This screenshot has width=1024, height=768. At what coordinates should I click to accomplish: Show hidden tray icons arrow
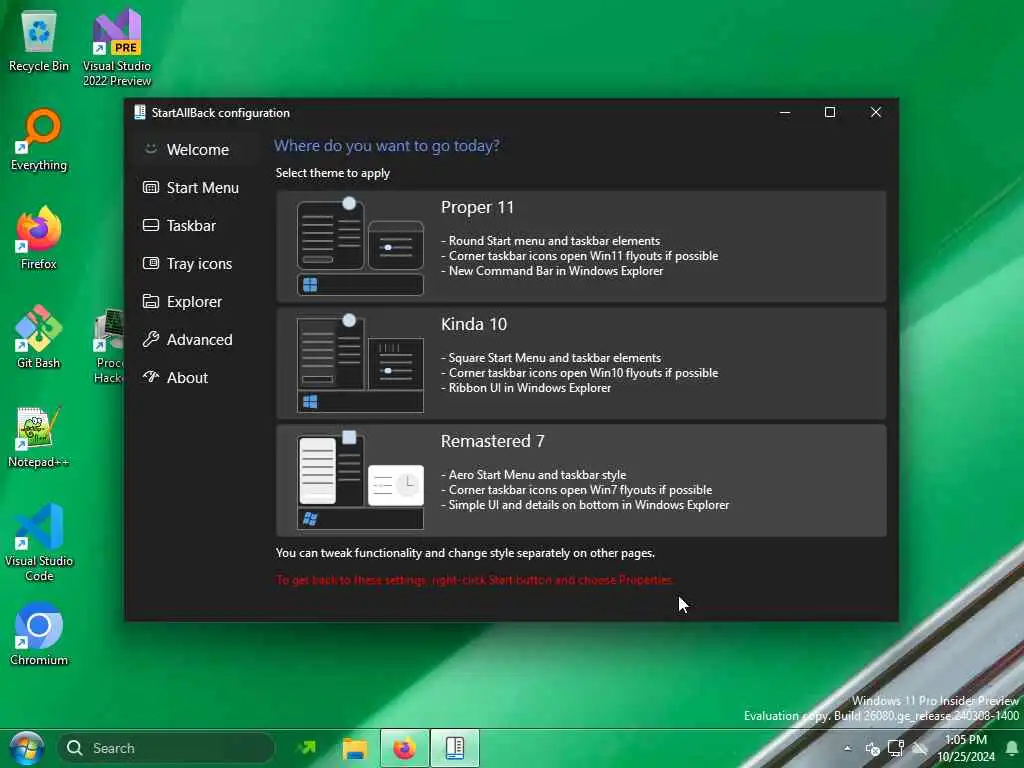tap(847, 748)
